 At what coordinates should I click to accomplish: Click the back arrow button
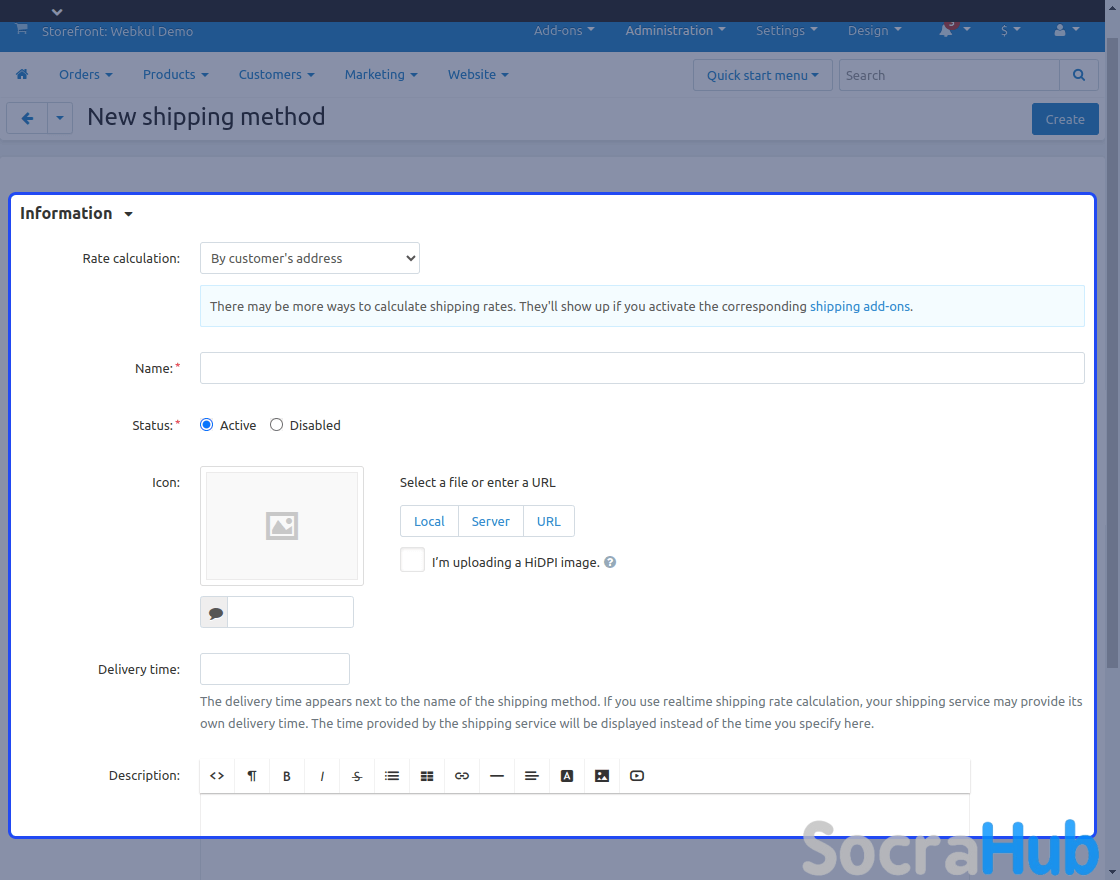(x=27, y=119)
